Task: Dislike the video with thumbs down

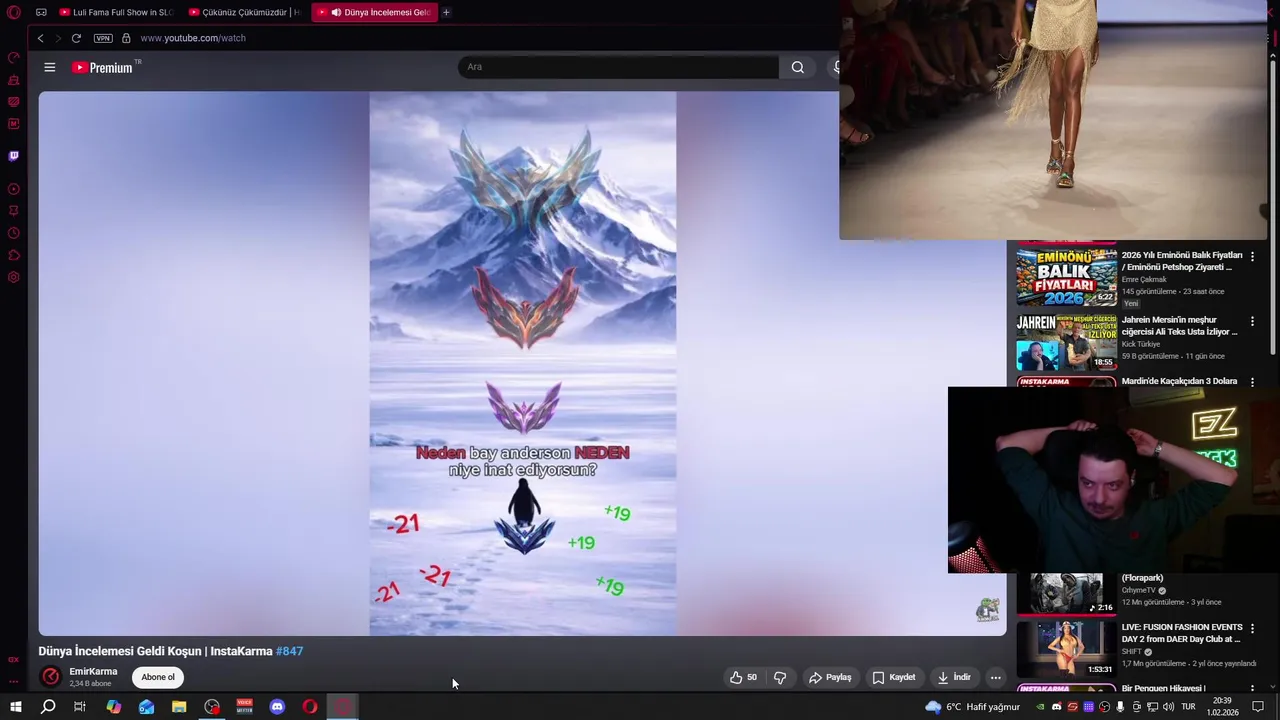Action: coord(780,677)
